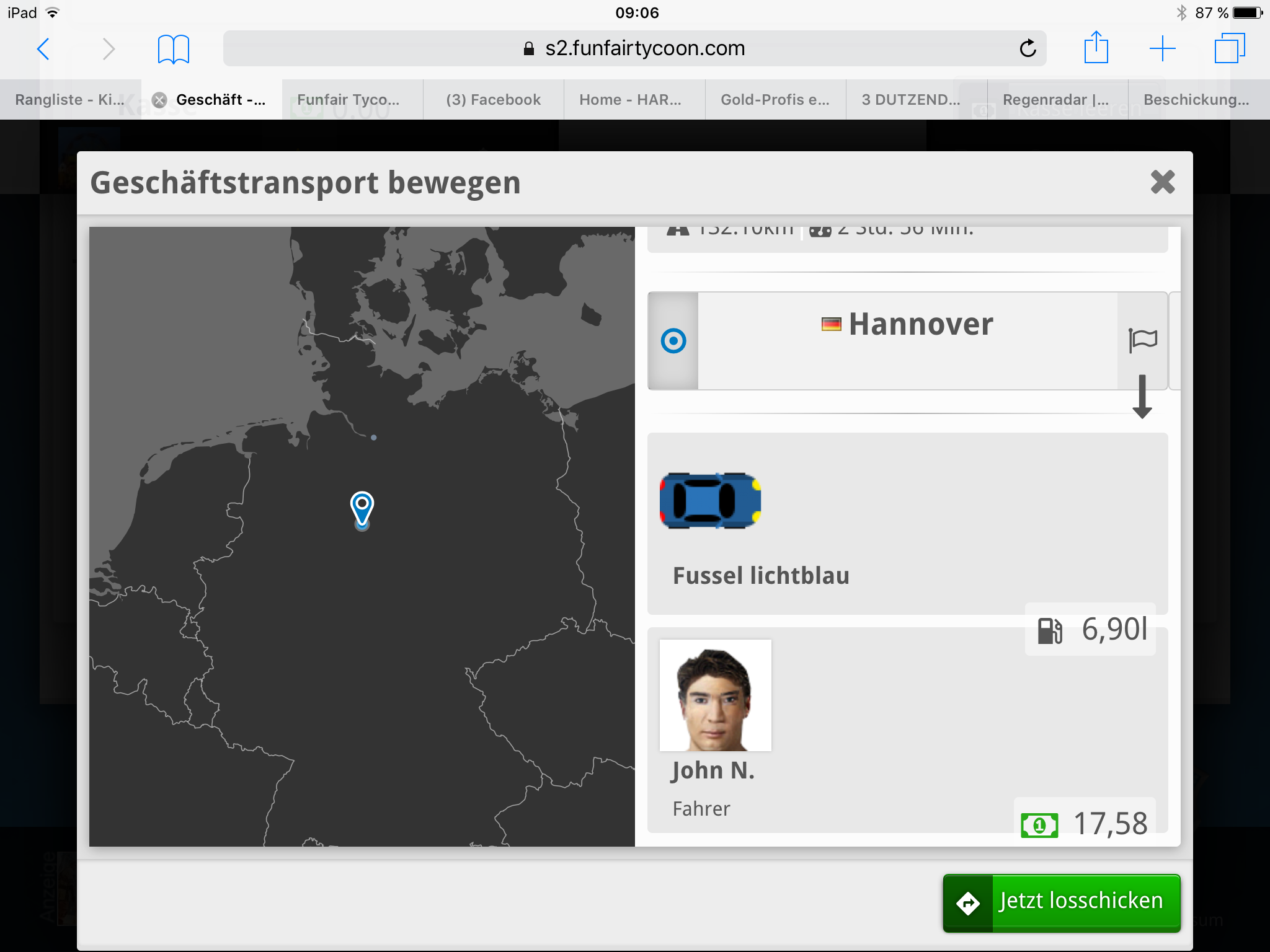Click the destination flag icon beside Hannover
The image size is (1270, 952).
(1142, 340)
